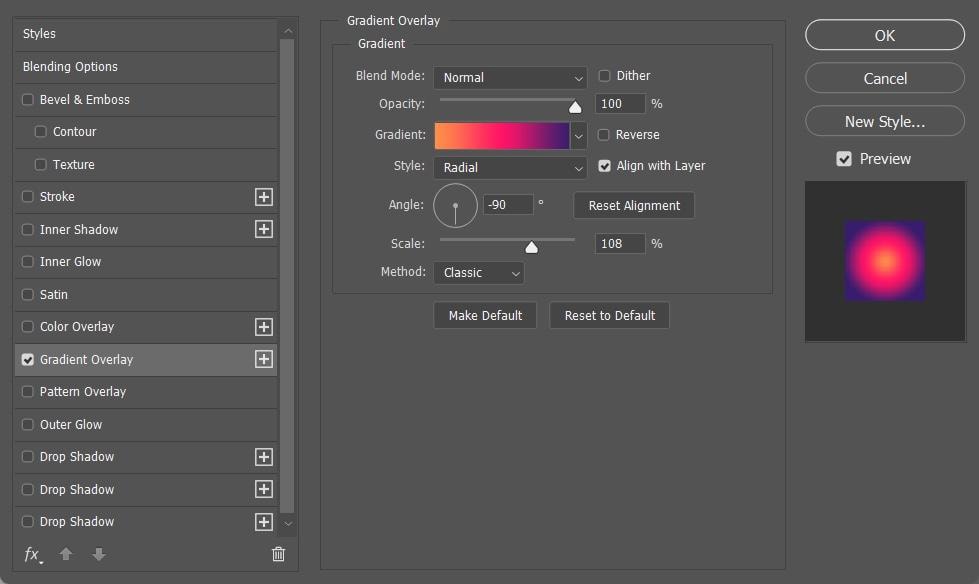Add another Color Overlay with plus icon
Screen dimensions: 979x584
point(263,327)
